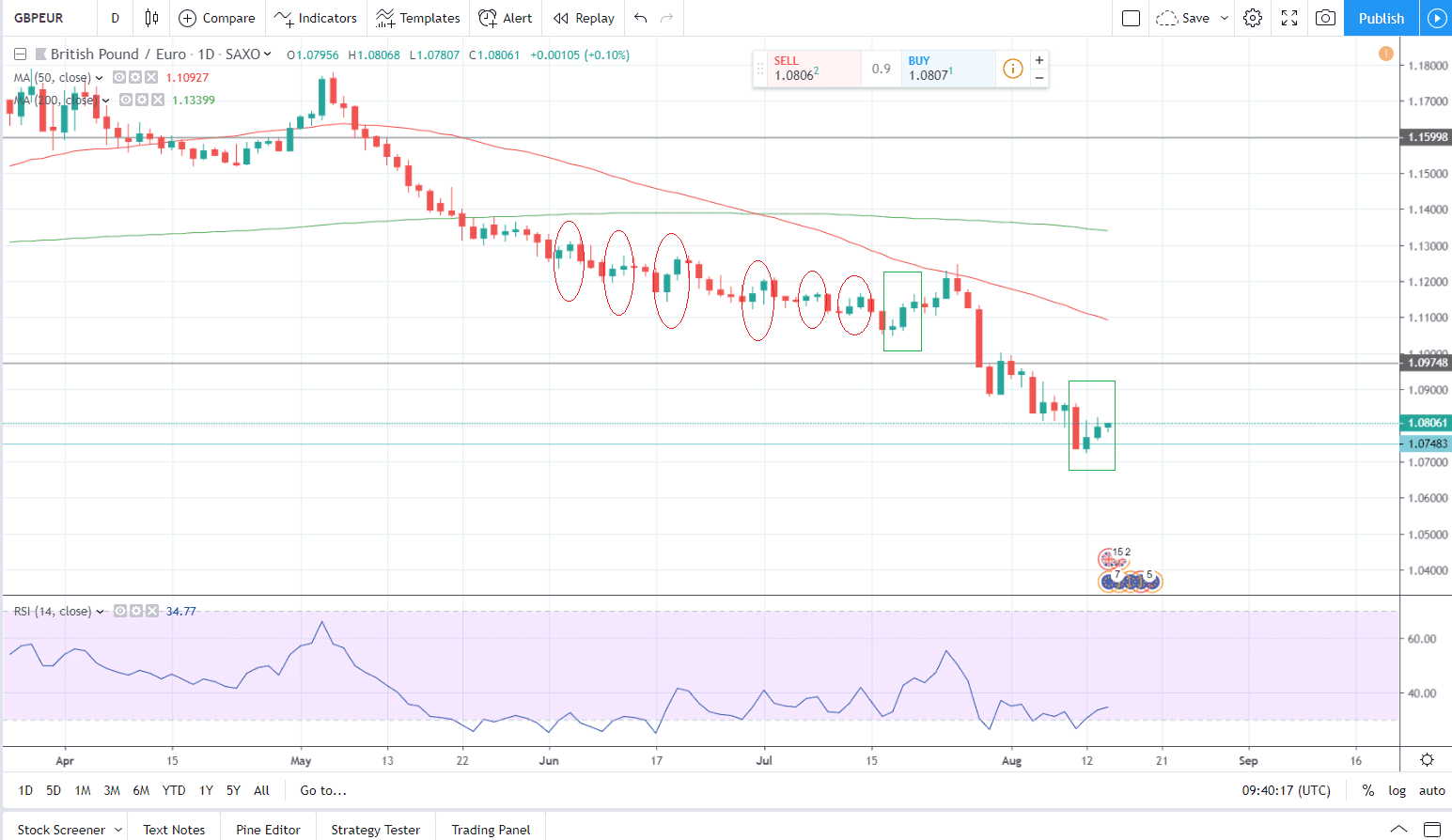Click the BUY 1.0807 button
The width and height of the screenshot is (1452, 840).
948,69
